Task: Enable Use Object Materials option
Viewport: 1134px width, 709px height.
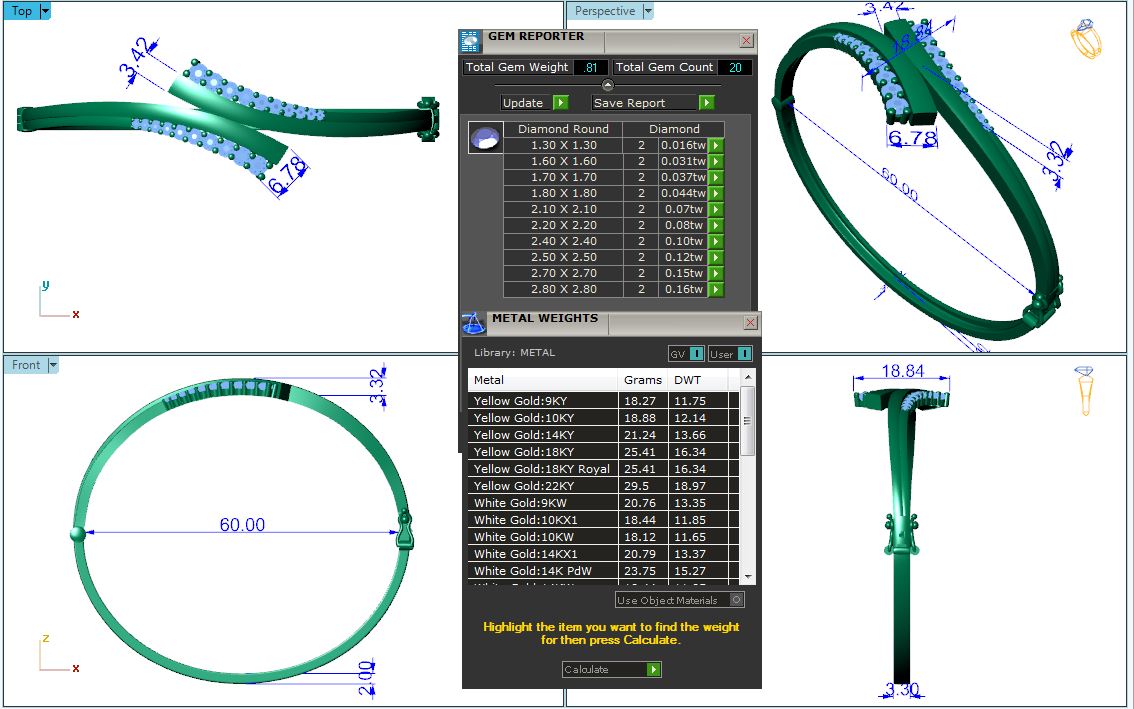Action: (x=737, y=600)
